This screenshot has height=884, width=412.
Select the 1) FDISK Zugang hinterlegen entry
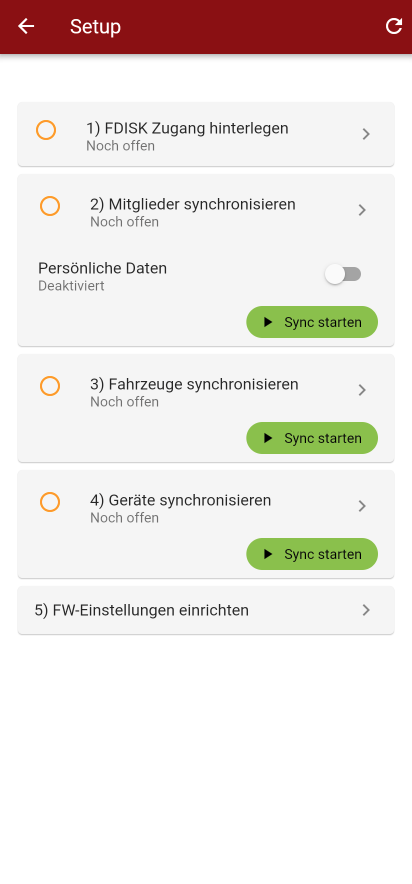click(x=206, y=134)
